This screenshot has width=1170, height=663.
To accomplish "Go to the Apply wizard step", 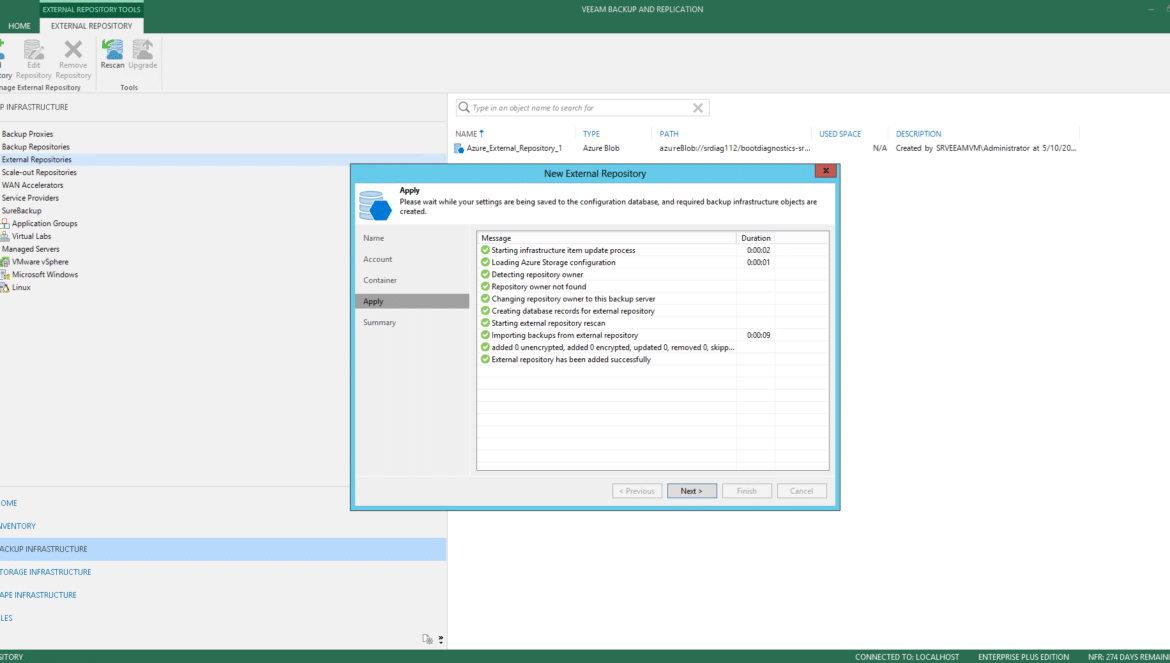I will click(412, 301).
